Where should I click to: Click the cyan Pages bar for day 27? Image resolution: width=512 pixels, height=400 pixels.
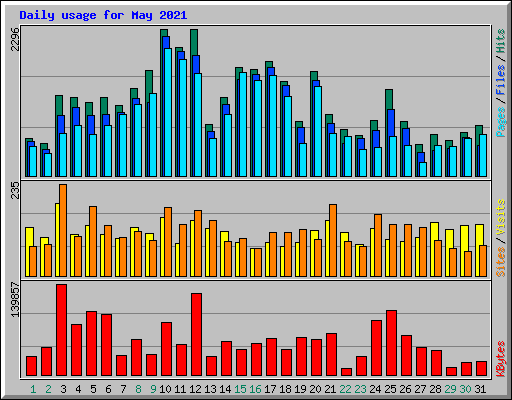point(423,169)
